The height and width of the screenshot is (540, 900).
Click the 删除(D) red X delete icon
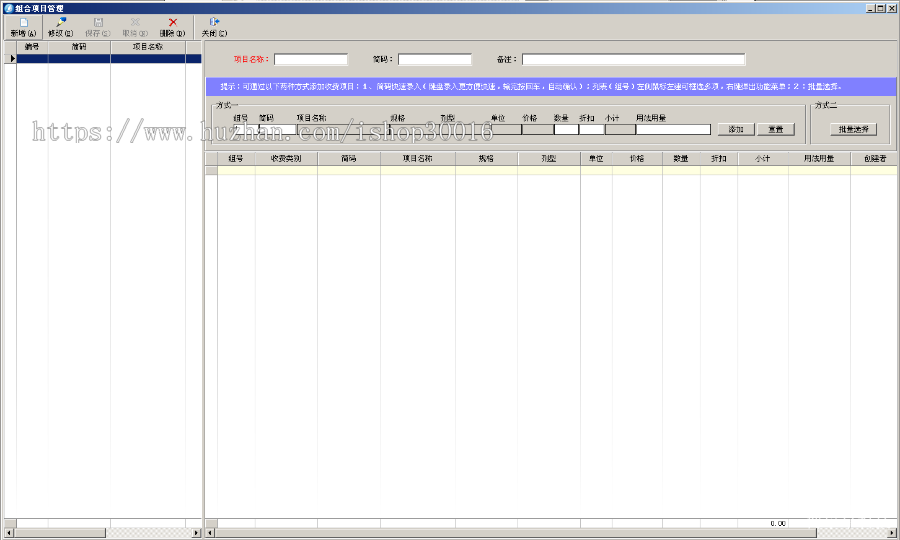pyautogui.click(x=173, y=22)
